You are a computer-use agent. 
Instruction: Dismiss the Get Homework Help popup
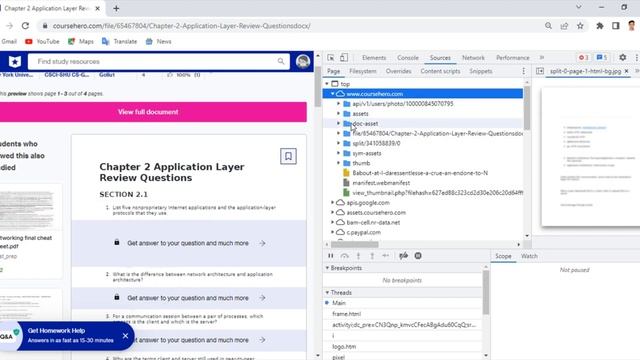point(125,336)
